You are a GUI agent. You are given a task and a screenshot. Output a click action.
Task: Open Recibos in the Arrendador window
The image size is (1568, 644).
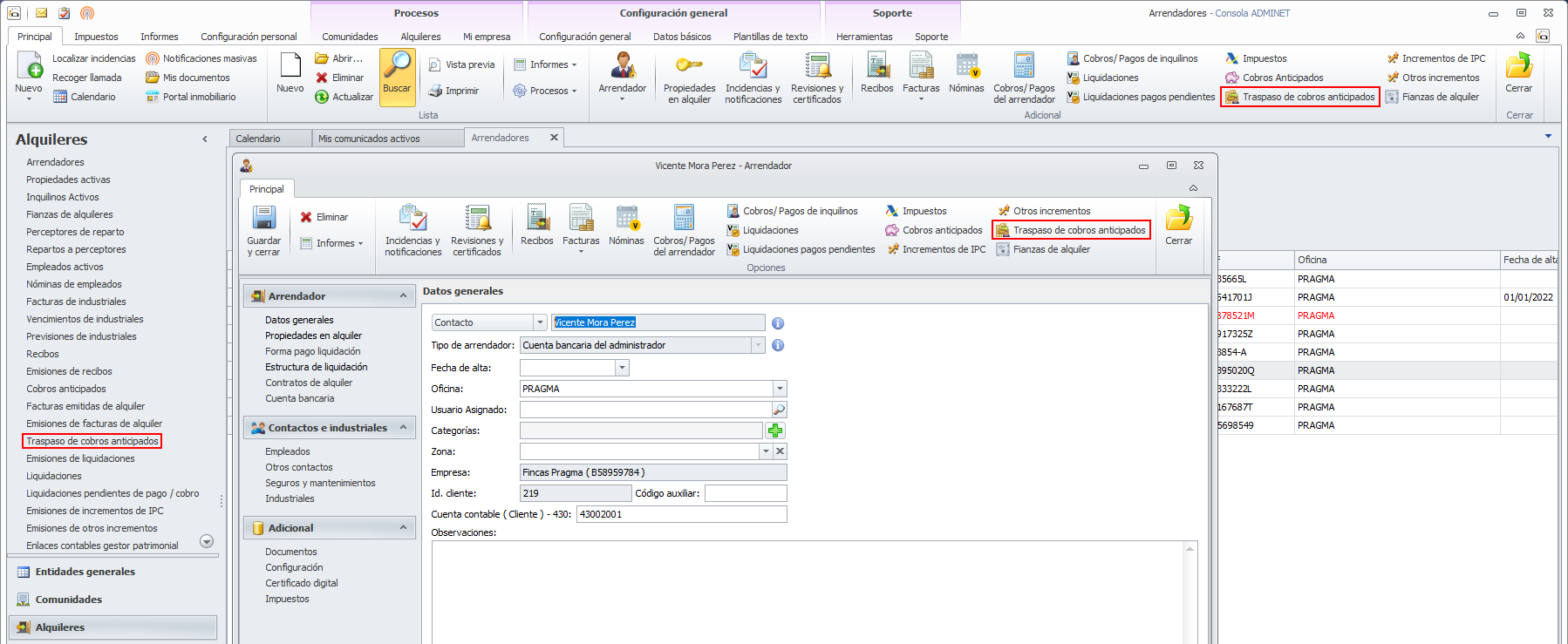point(537,226)
